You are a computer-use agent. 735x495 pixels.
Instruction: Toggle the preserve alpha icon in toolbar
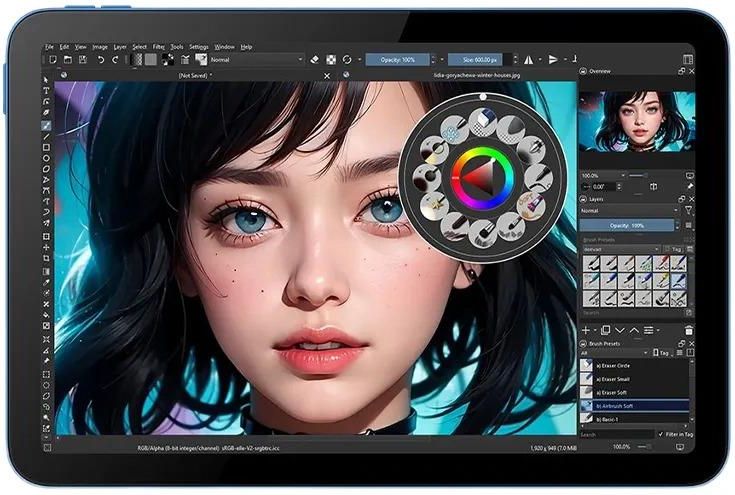coord(329,60)
